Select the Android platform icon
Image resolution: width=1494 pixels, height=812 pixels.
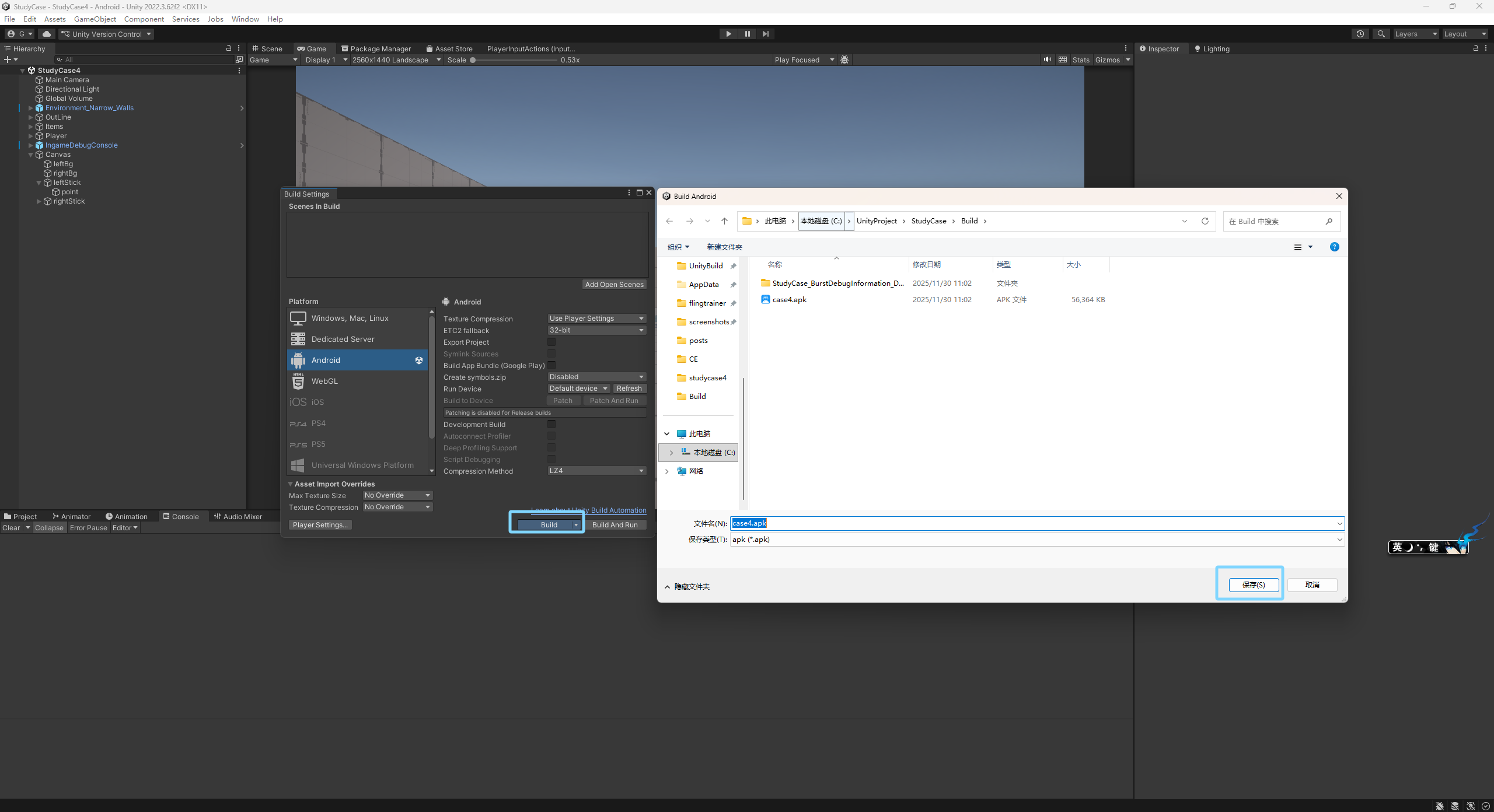298,360
